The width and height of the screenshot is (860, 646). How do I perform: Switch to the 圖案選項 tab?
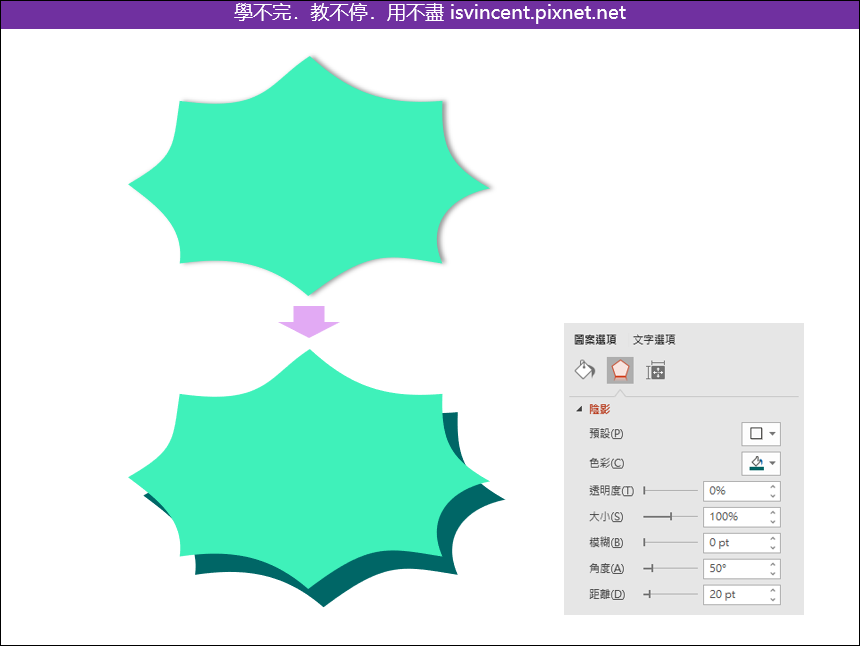(595, 339)
